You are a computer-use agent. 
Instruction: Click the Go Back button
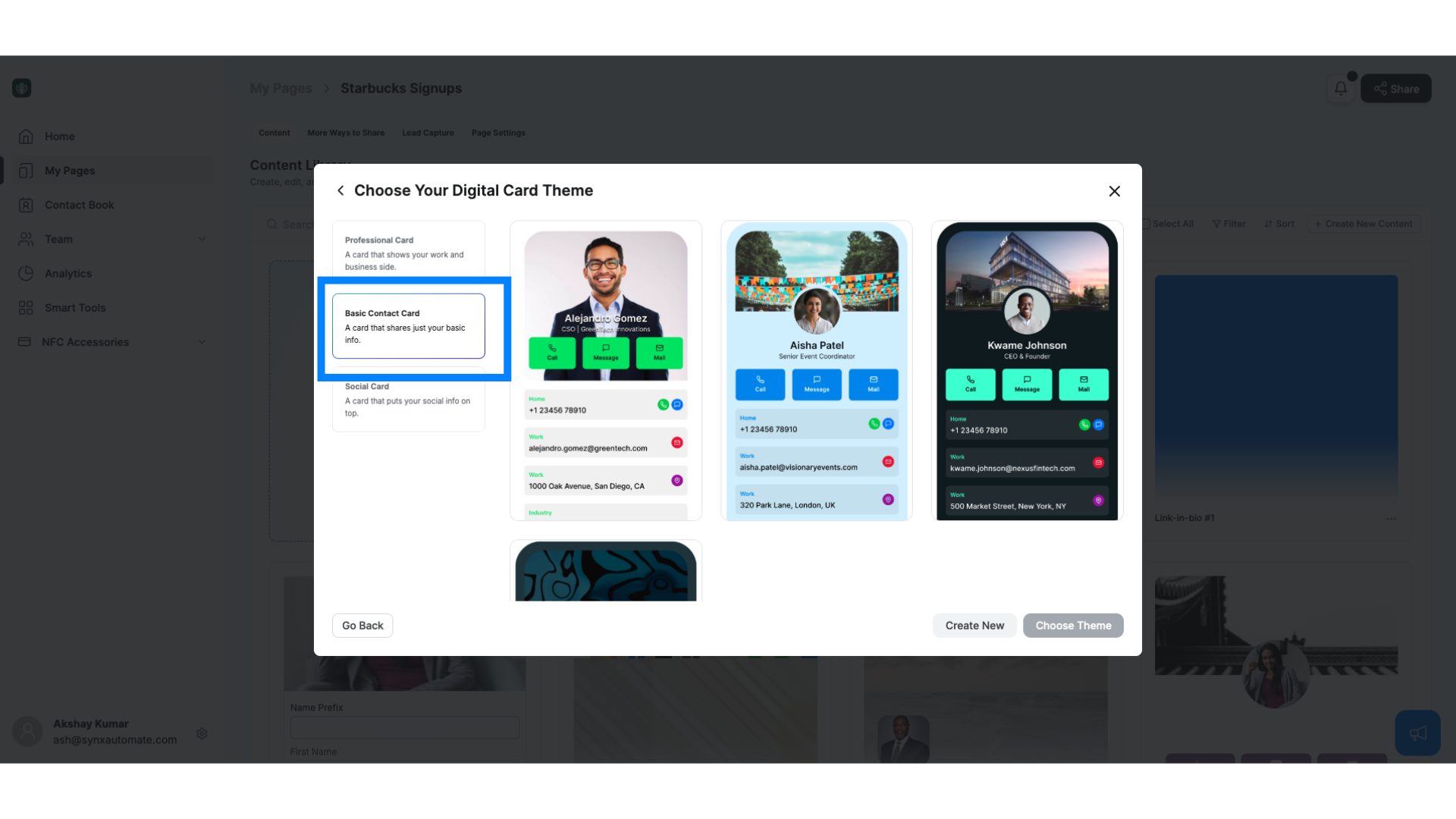[x=362, y=625]
